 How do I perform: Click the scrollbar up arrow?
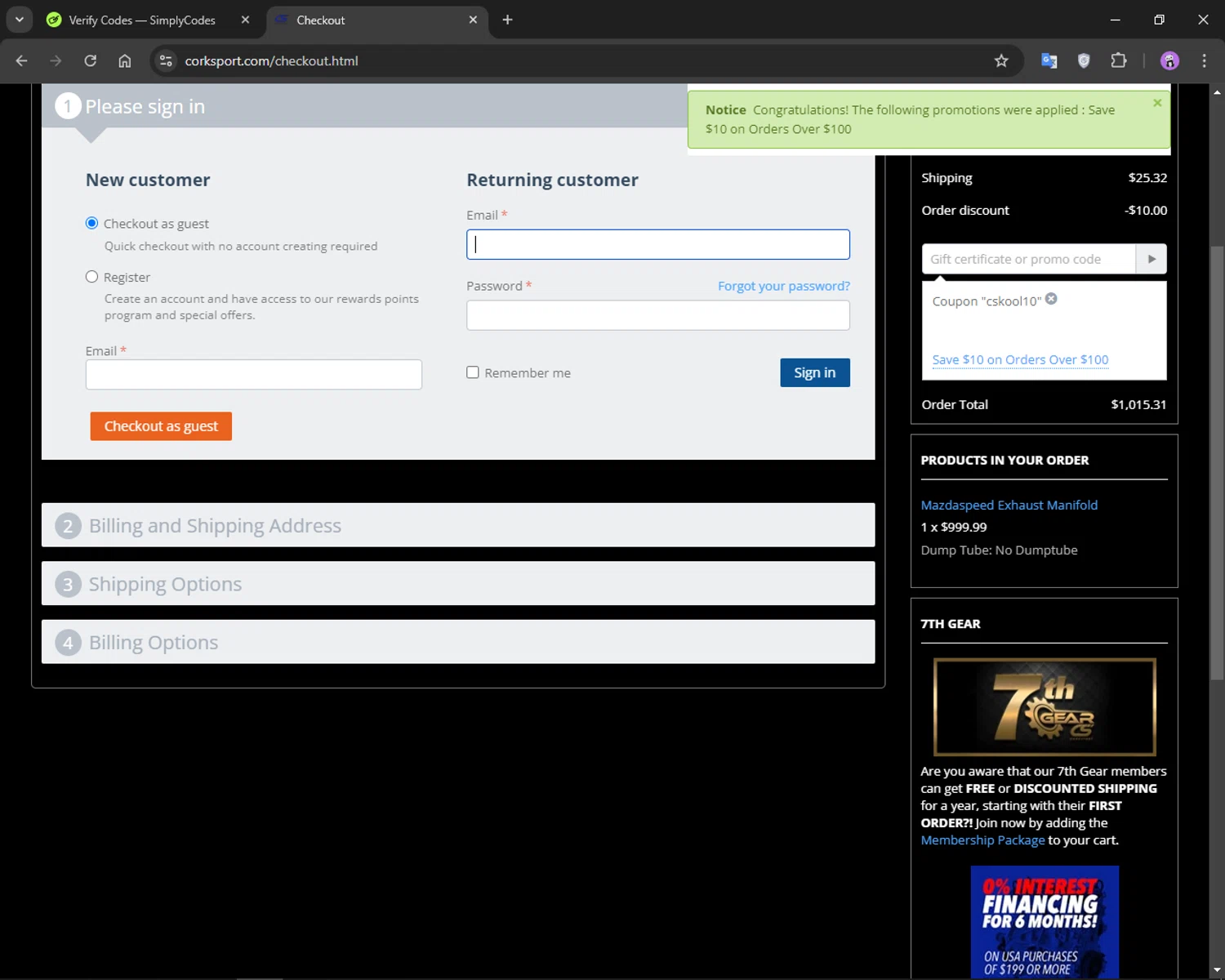tap(1217, 92)
